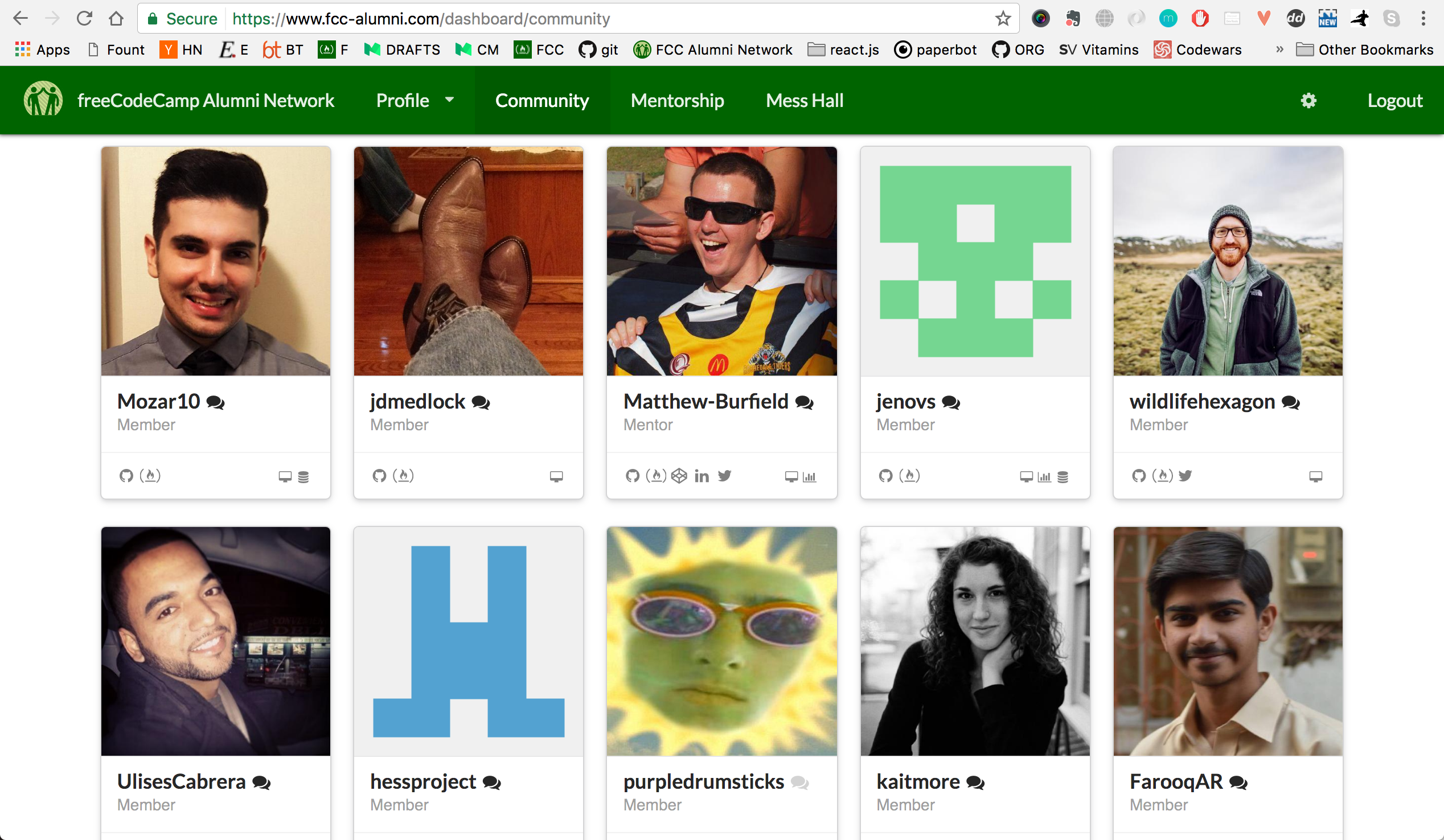Click the desktop monitor icon on Mozar10's card
The image size is (1444, 840).
point(285,476)
